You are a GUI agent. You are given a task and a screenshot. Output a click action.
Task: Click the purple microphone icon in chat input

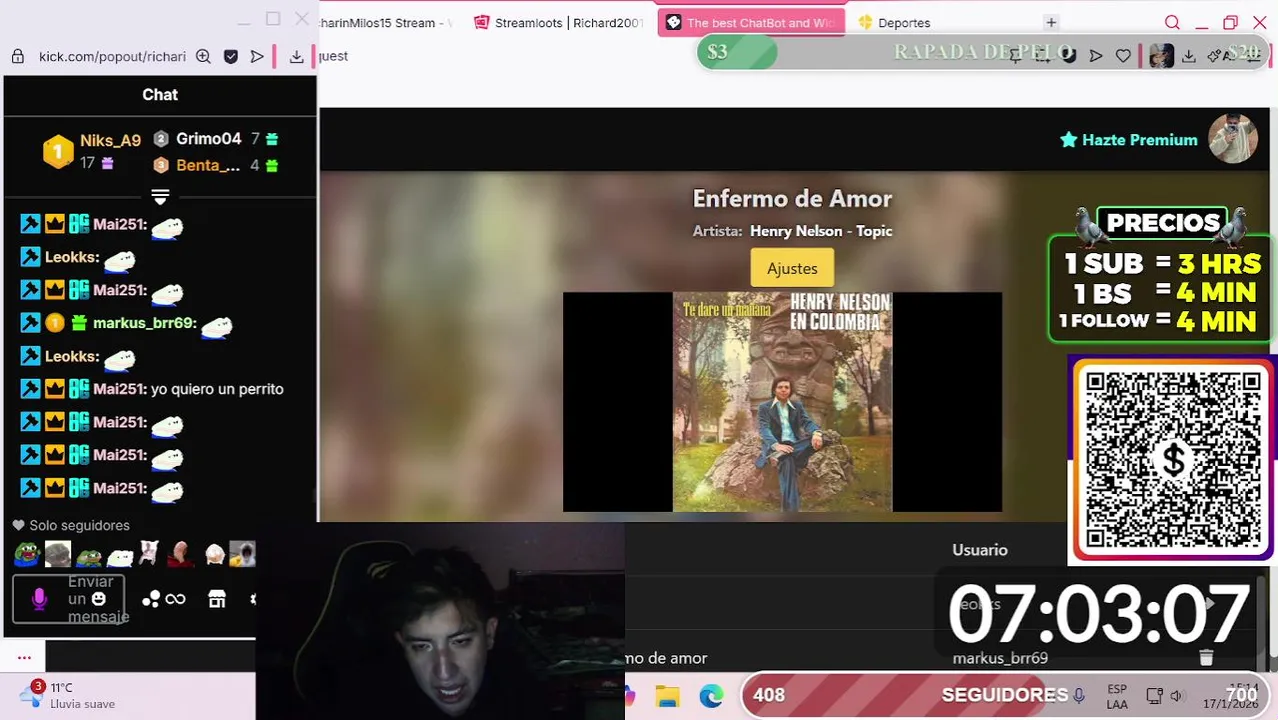(x=39, y=599)
